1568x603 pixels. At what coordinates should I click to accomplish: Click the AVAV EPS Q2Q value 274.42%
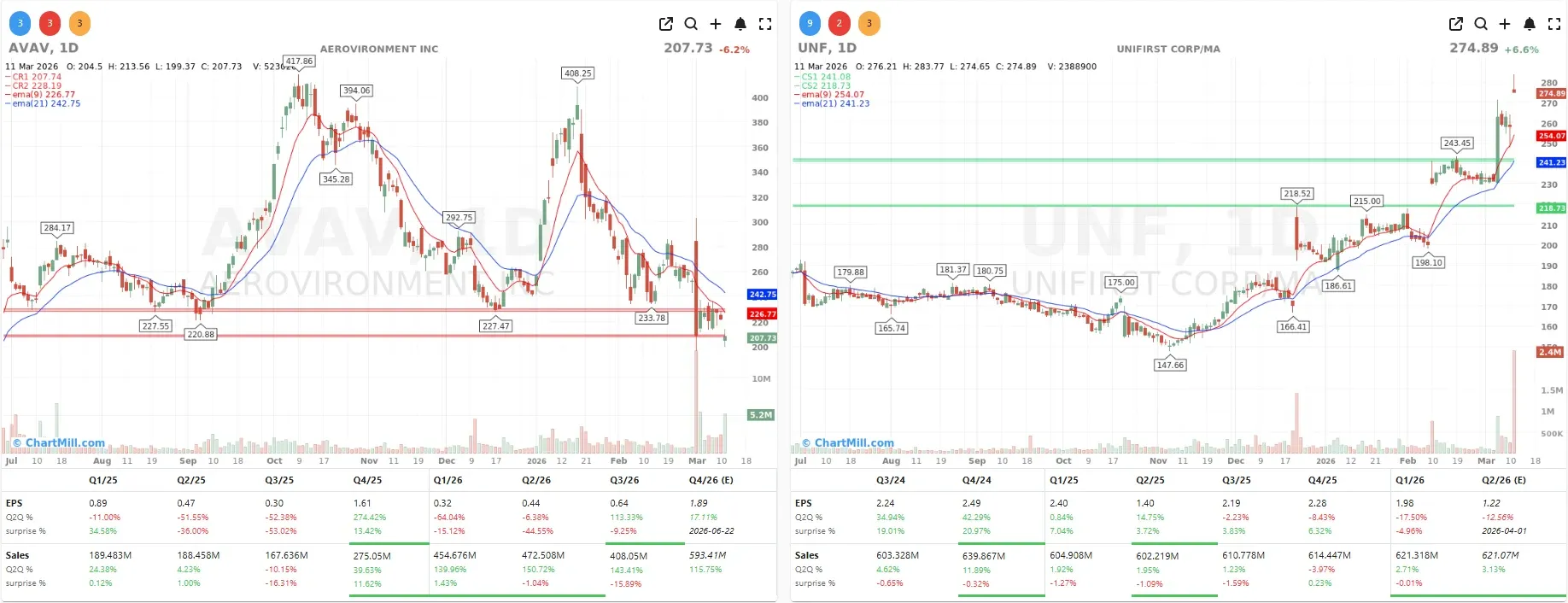370,518
